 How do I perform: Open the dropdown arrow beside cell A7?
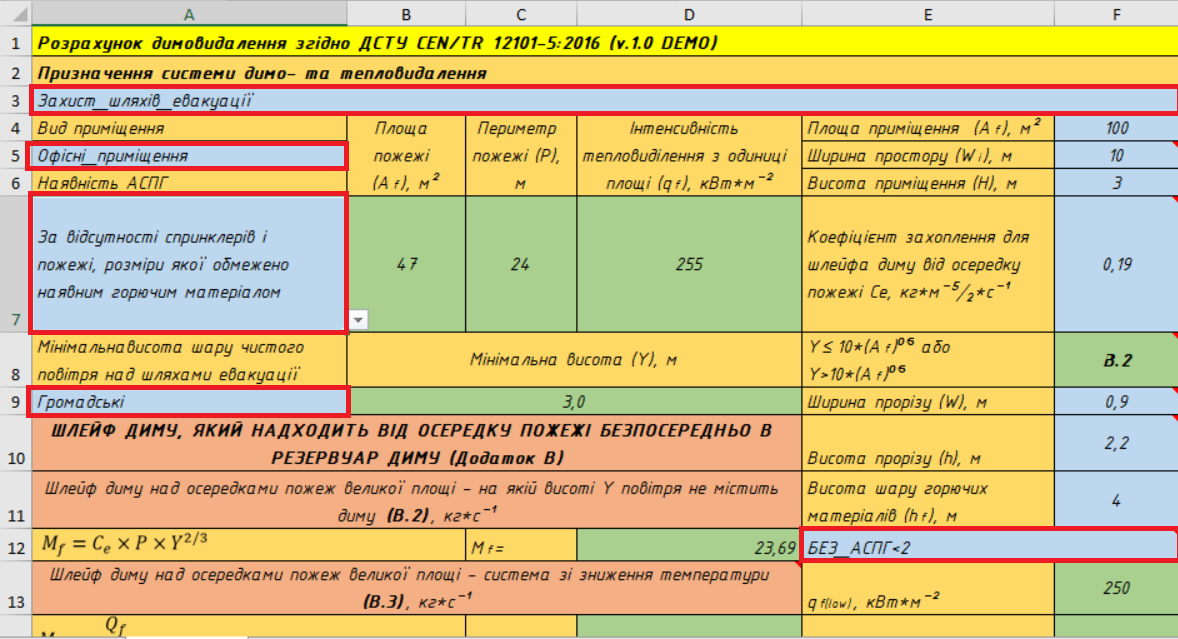point(359,319)
